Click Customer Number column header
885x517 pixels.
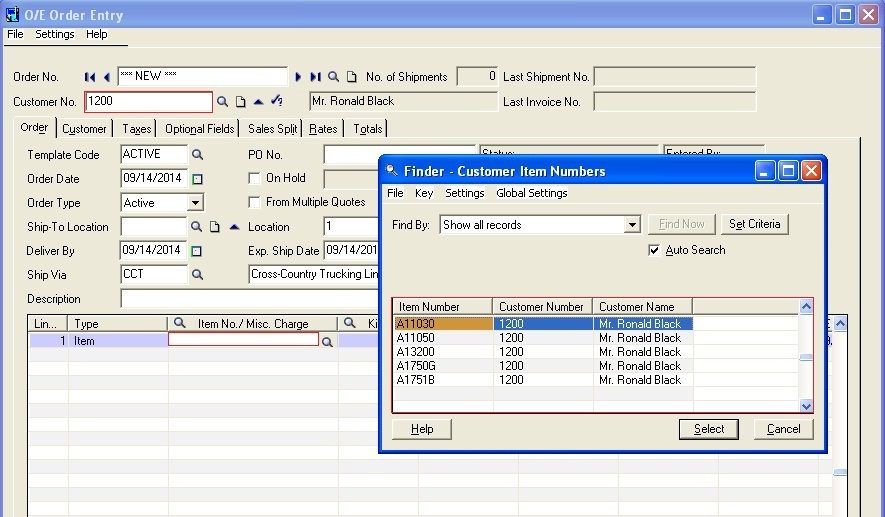pos(542,306)
